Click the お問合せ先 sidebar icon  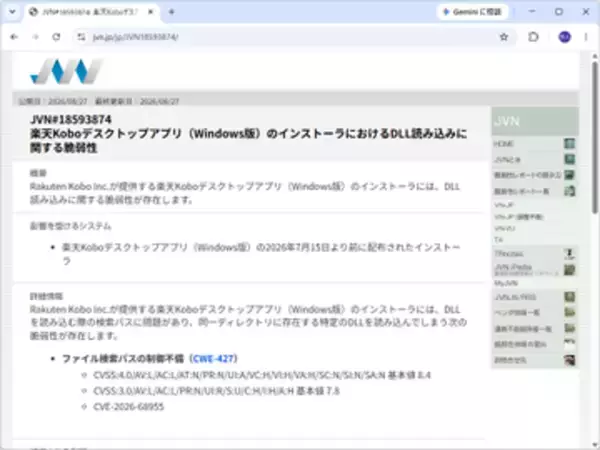tap(569, 360)
